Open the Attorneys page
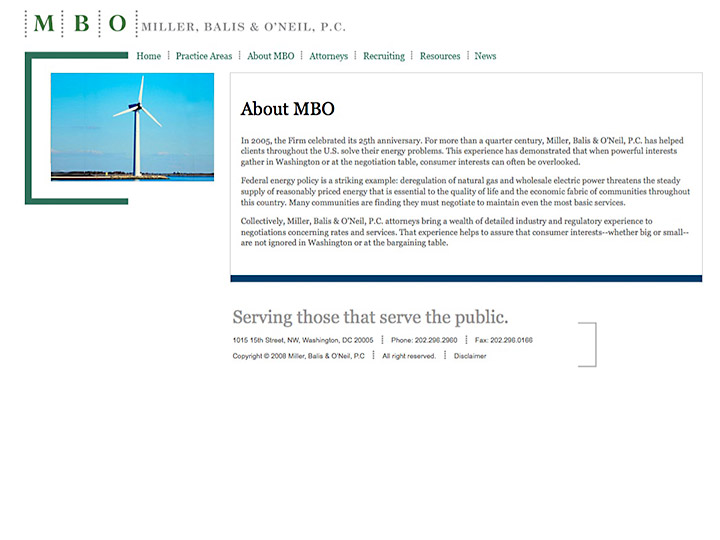 pos(328,56)
